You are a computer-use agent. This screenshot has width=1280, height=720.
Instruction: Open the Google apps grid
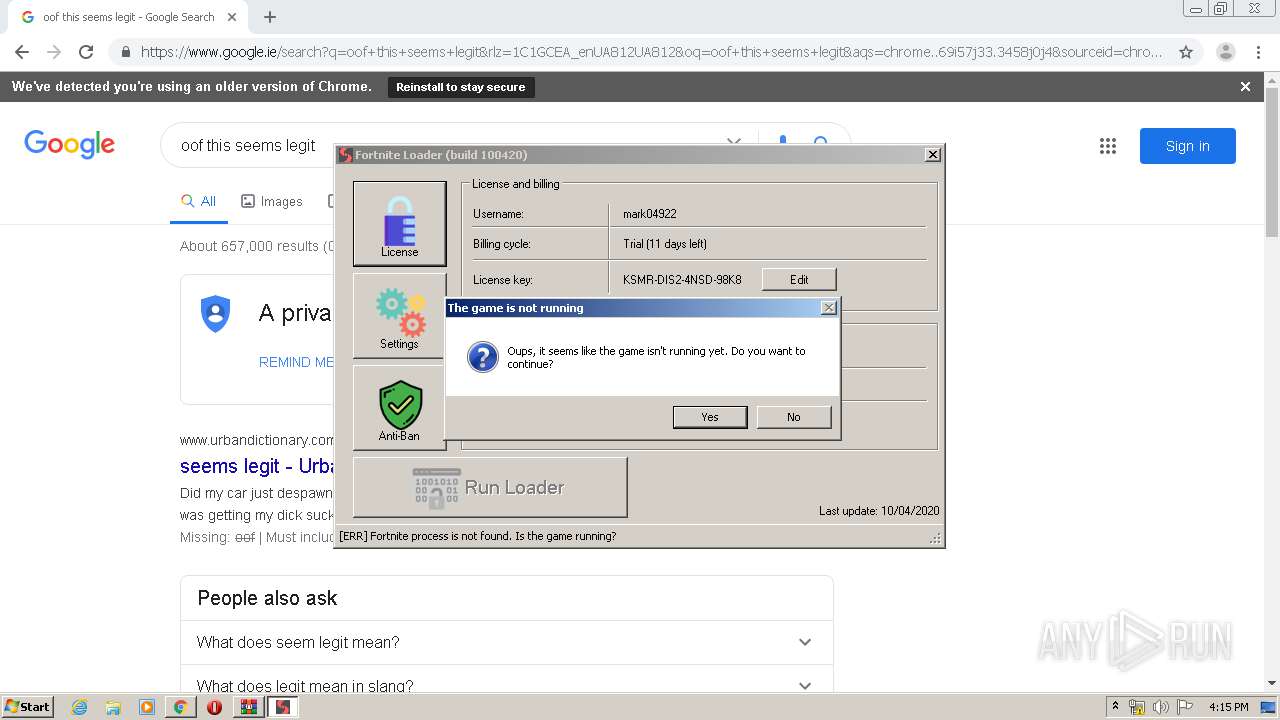tap(1107, 146)
